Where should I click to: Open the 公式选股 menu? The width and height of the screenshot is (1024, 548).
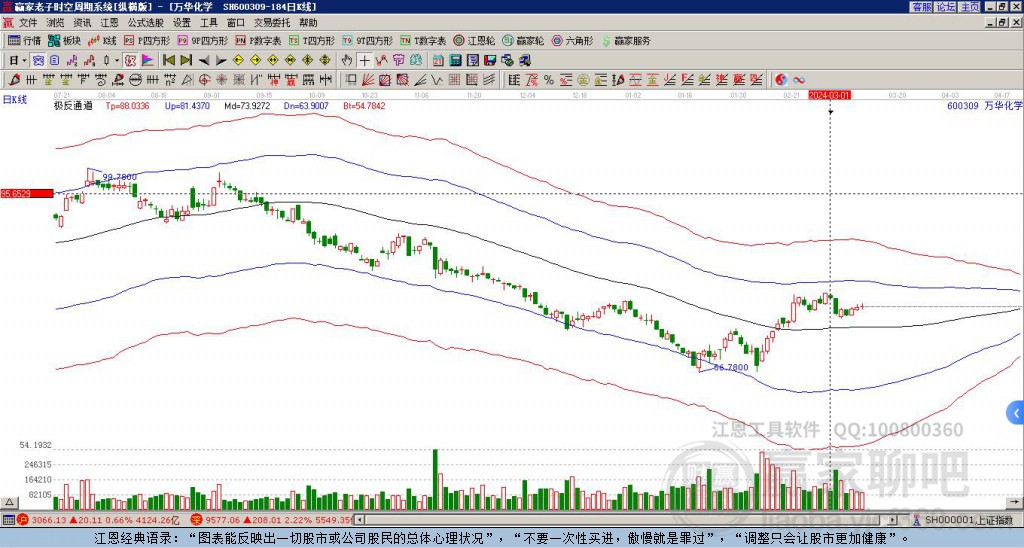pos(146,23)
